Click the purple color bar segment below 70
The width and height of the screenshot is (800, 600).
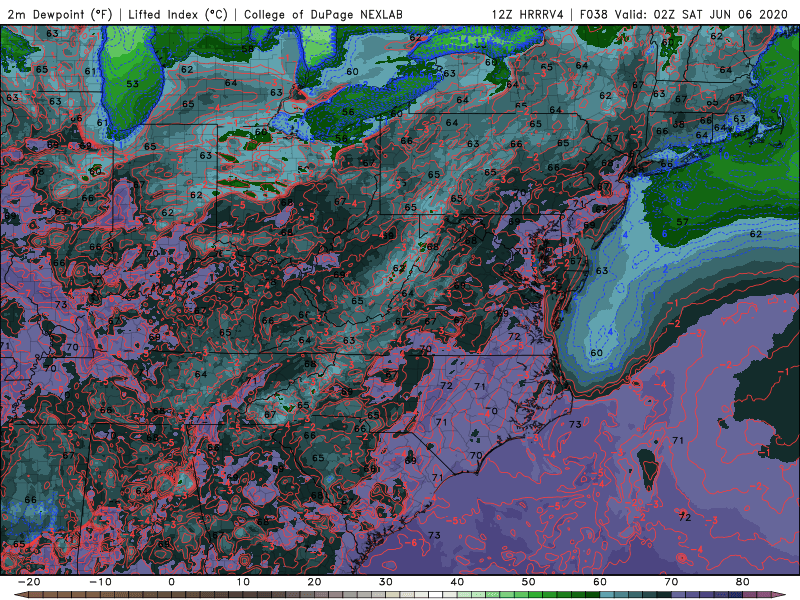(679, 595)
